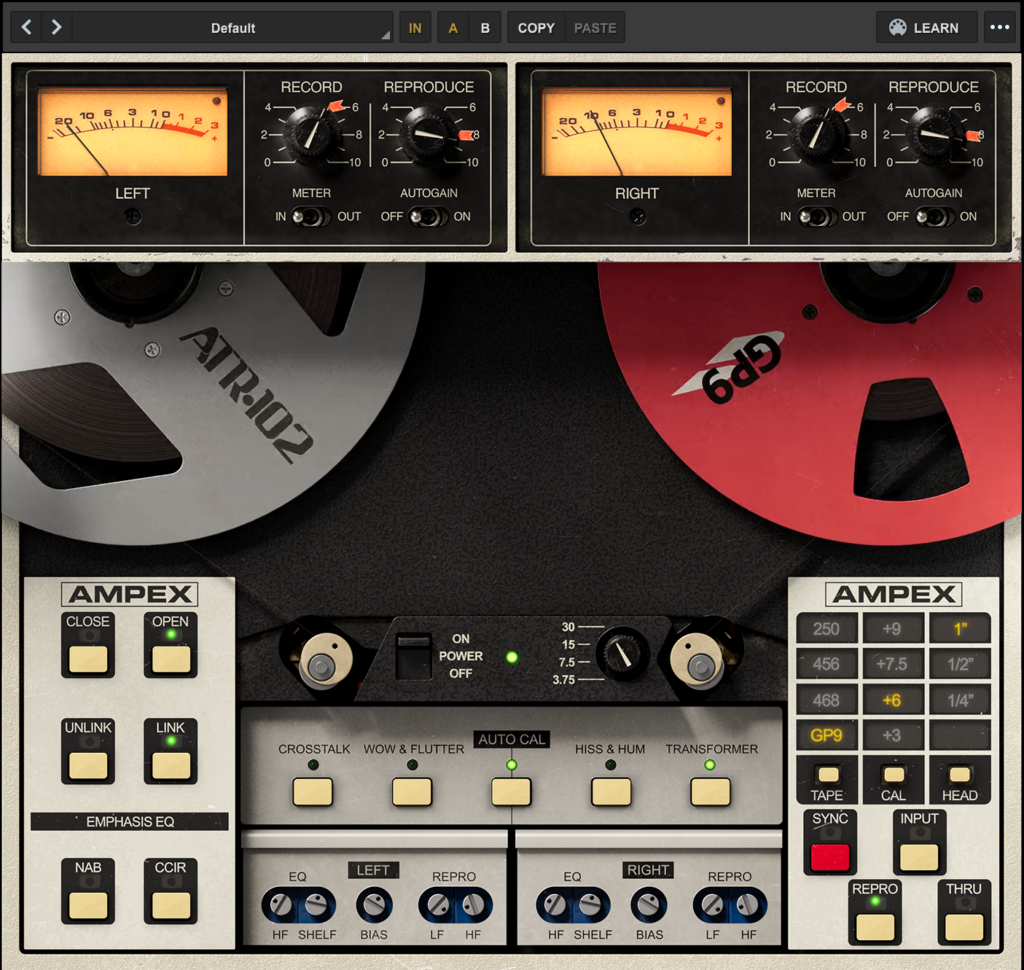Click the left VU meter calibration screw
Screen dimensions: 1024x970
pyautogui.click(x=132, y=216)
